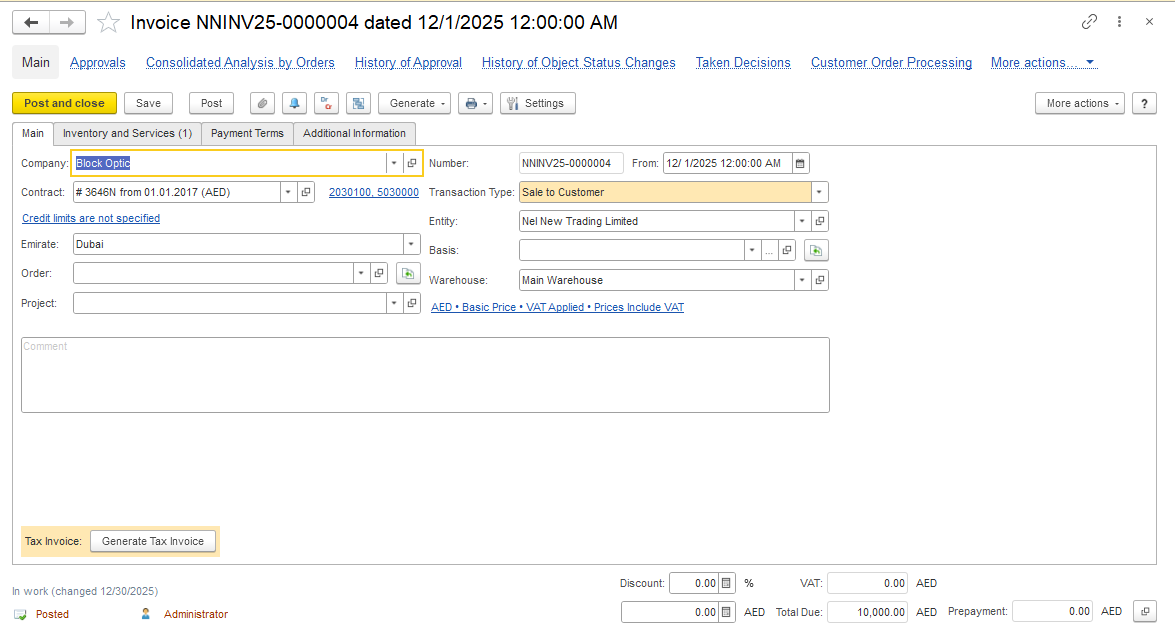Screen dimensions: 1175x634
Task: Click ellipsis select button in Basis field
Action: [x=770, y=250]
